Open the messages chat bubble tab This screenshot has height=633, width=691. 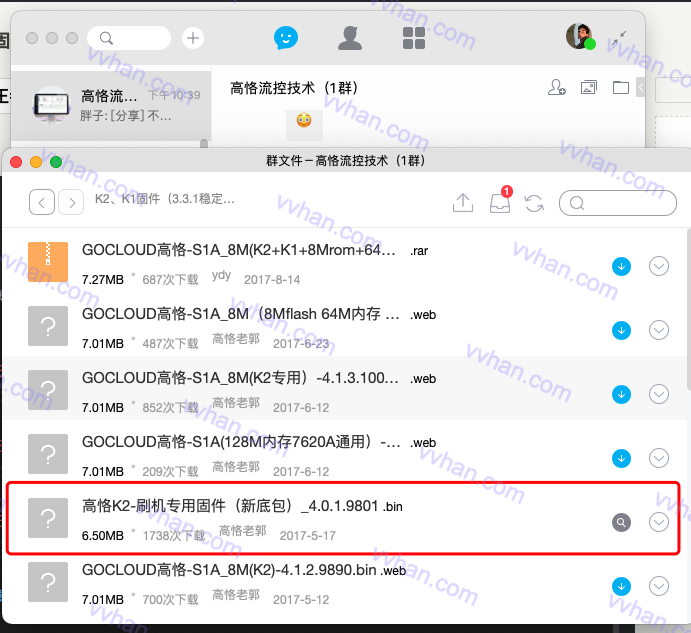[286, 38]
